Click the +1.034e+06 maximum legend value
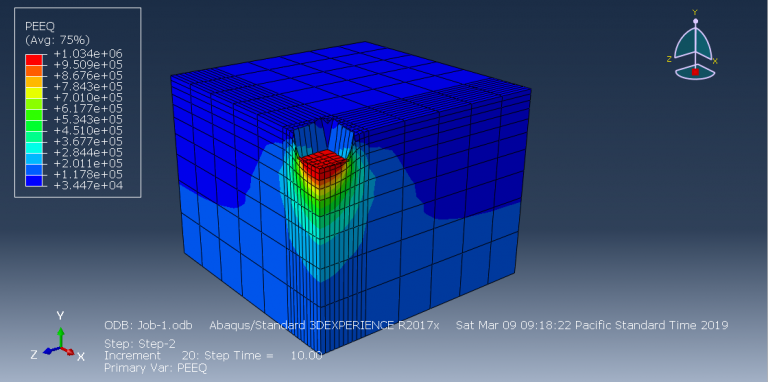Image resolution: width=768 pixels, height=382 pixels. (87, 54)
